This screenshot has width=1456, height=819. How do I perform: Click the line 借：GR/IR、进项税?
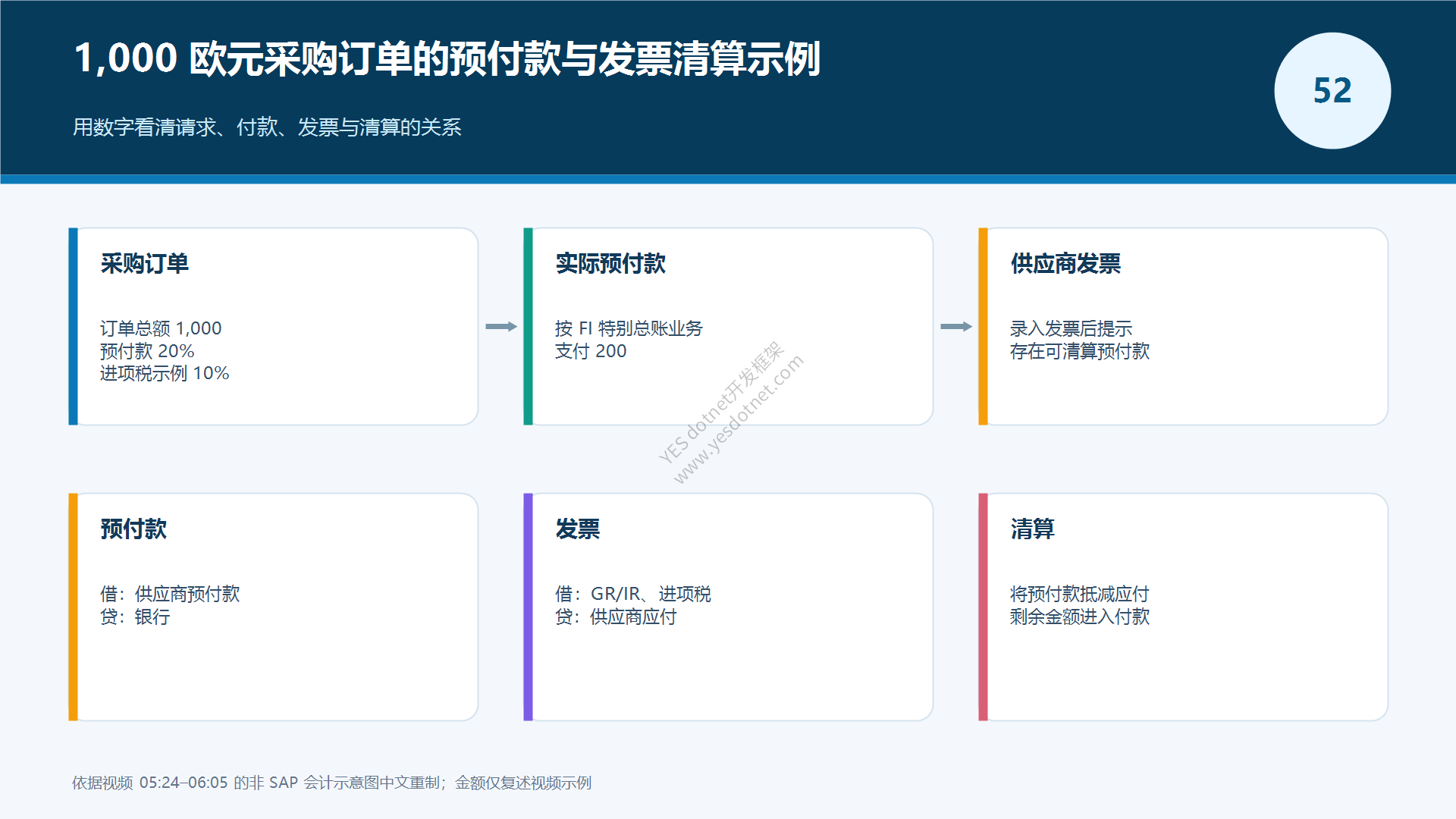coord(633,594)
